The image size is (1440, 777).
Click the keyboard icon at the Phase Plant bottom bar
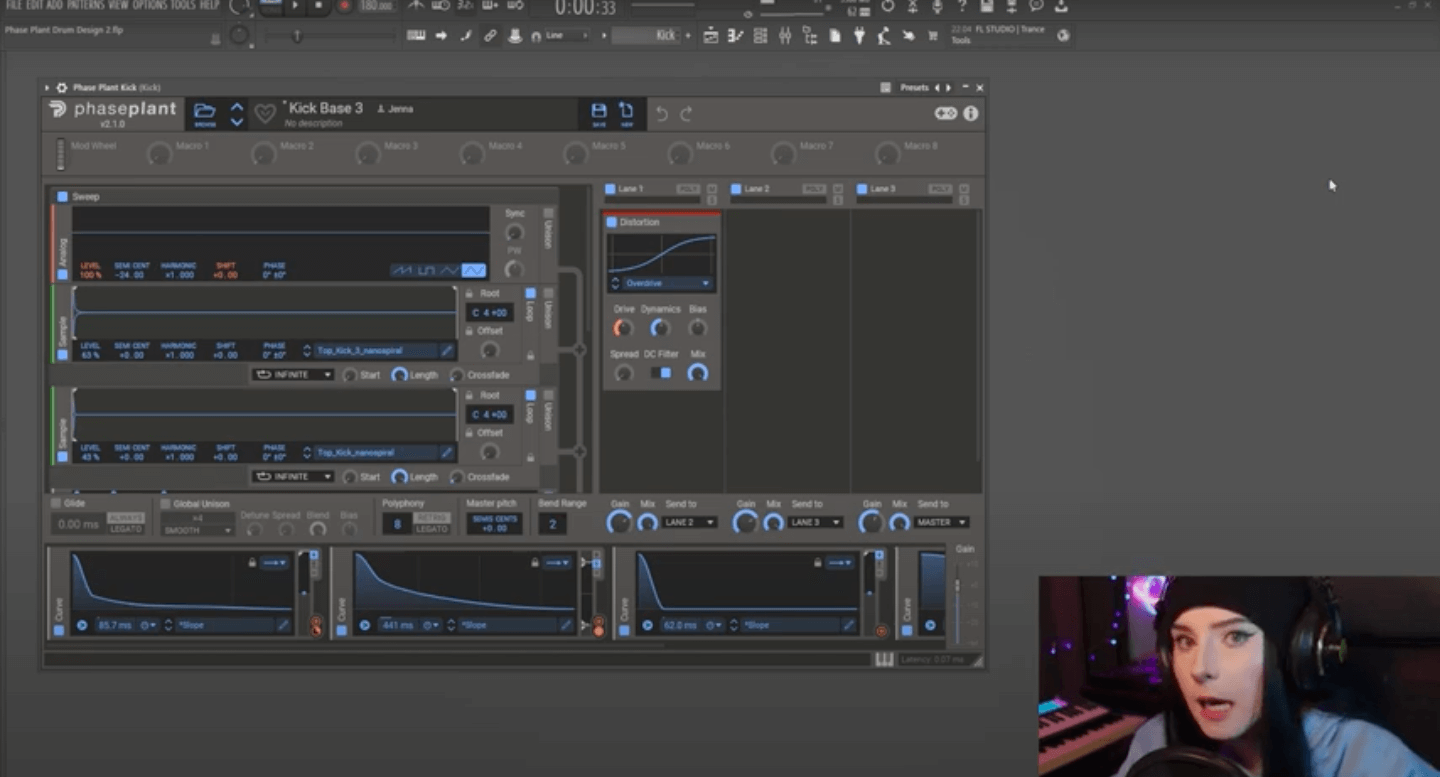[x=884, y=660]
